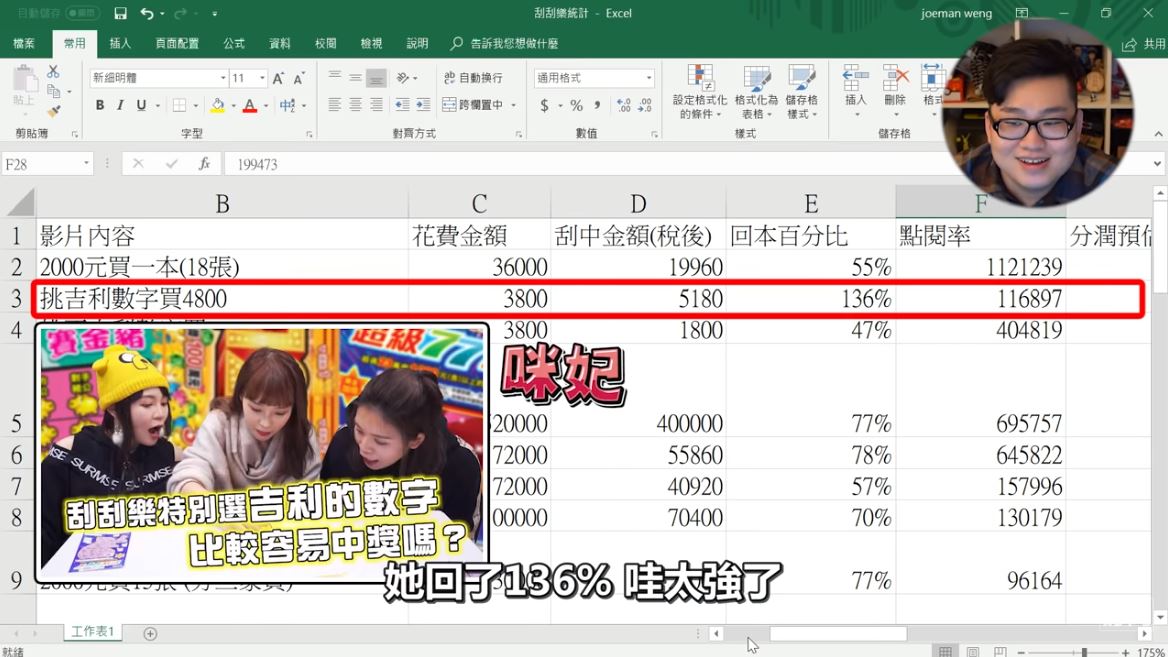Click the Format Painter brush icon

[x=53, y=111]
